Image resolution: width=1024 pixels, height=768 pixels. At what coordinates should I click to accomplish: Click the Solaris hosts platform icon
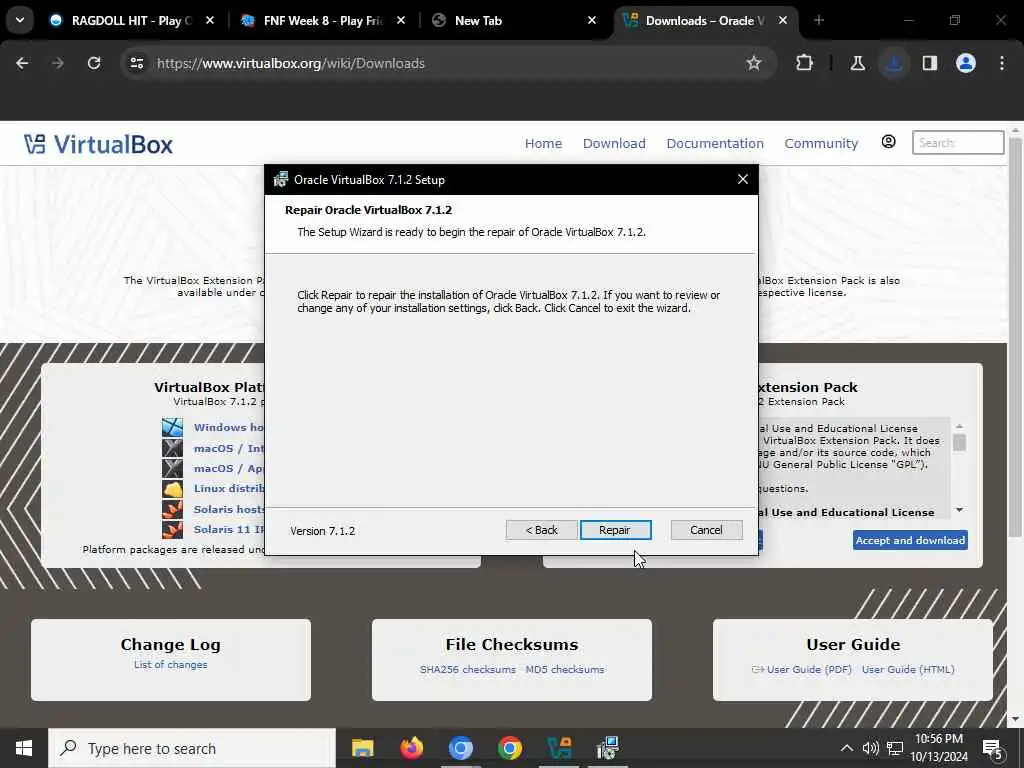click(172, 509)
